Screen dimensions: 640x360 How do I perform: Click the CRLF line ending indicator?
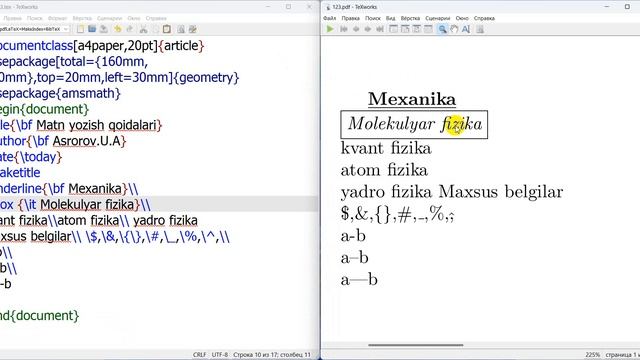tap(199, 355)
